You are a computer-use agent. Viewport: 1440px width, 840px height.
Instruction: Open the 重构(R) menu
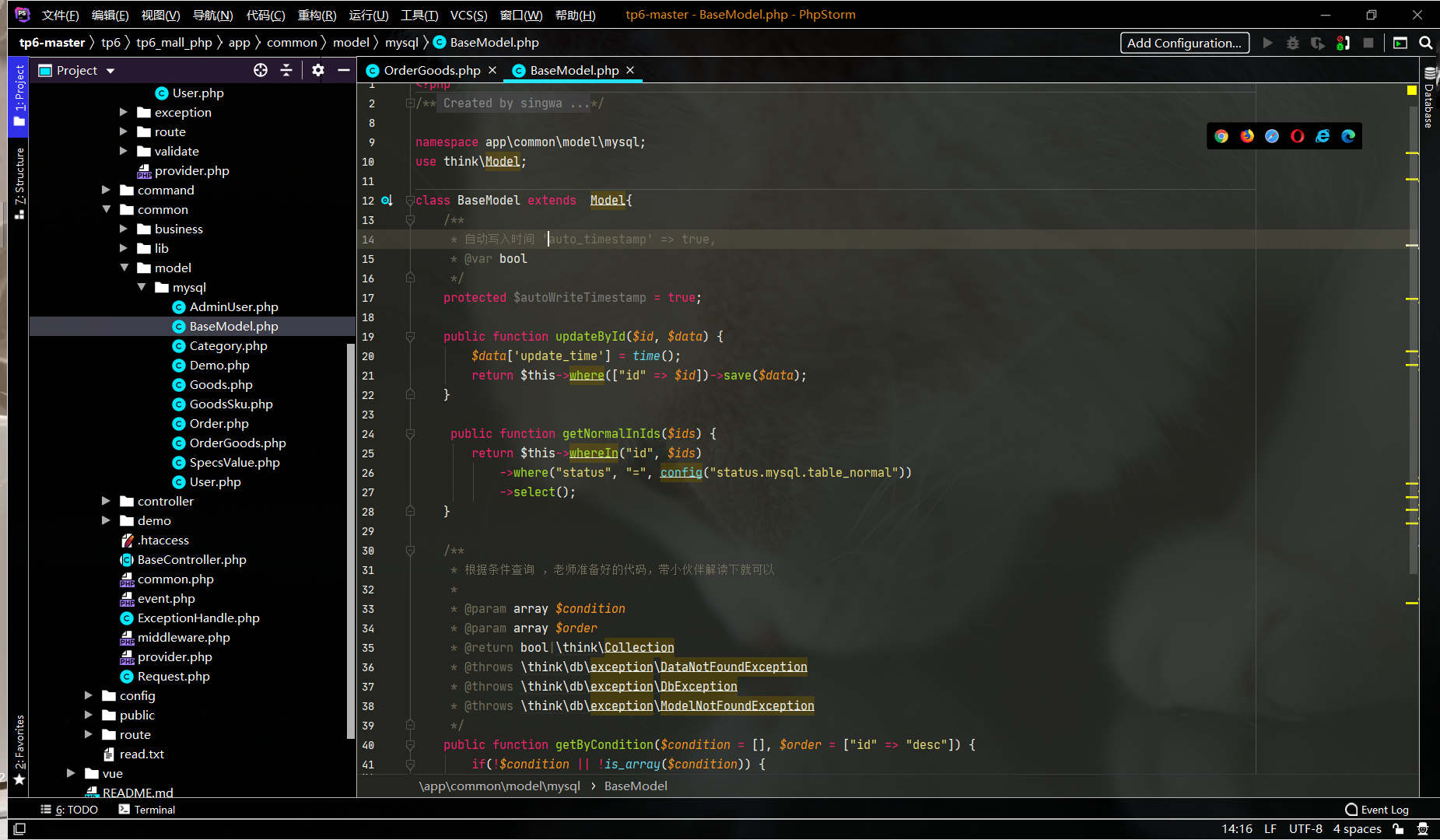pyautogui.click(x=317, y=15)
